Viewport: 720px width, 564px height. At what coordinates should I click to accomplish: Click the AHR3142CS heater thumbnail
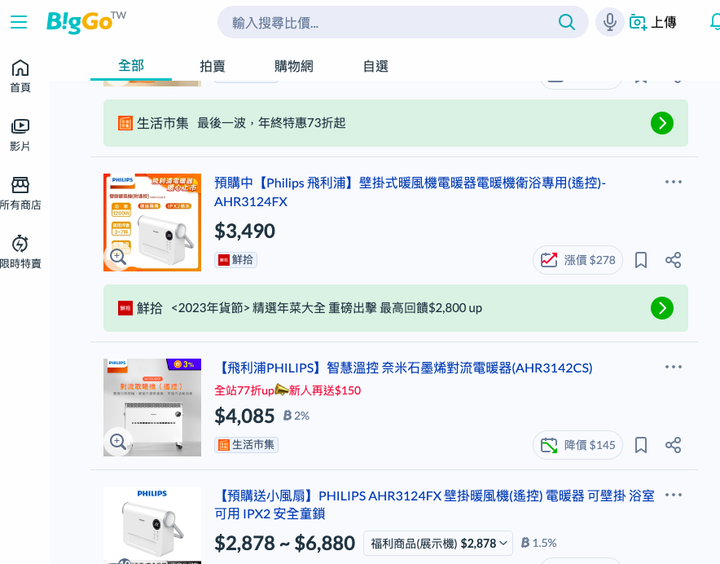pos(152,407)
